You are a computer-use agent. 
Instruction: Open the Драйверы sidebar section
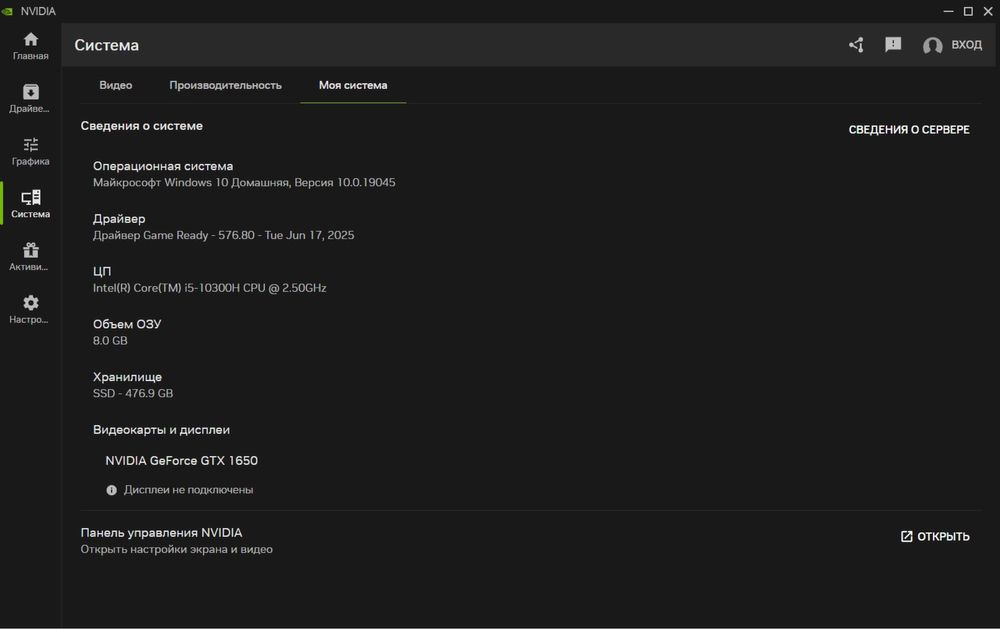31,99
